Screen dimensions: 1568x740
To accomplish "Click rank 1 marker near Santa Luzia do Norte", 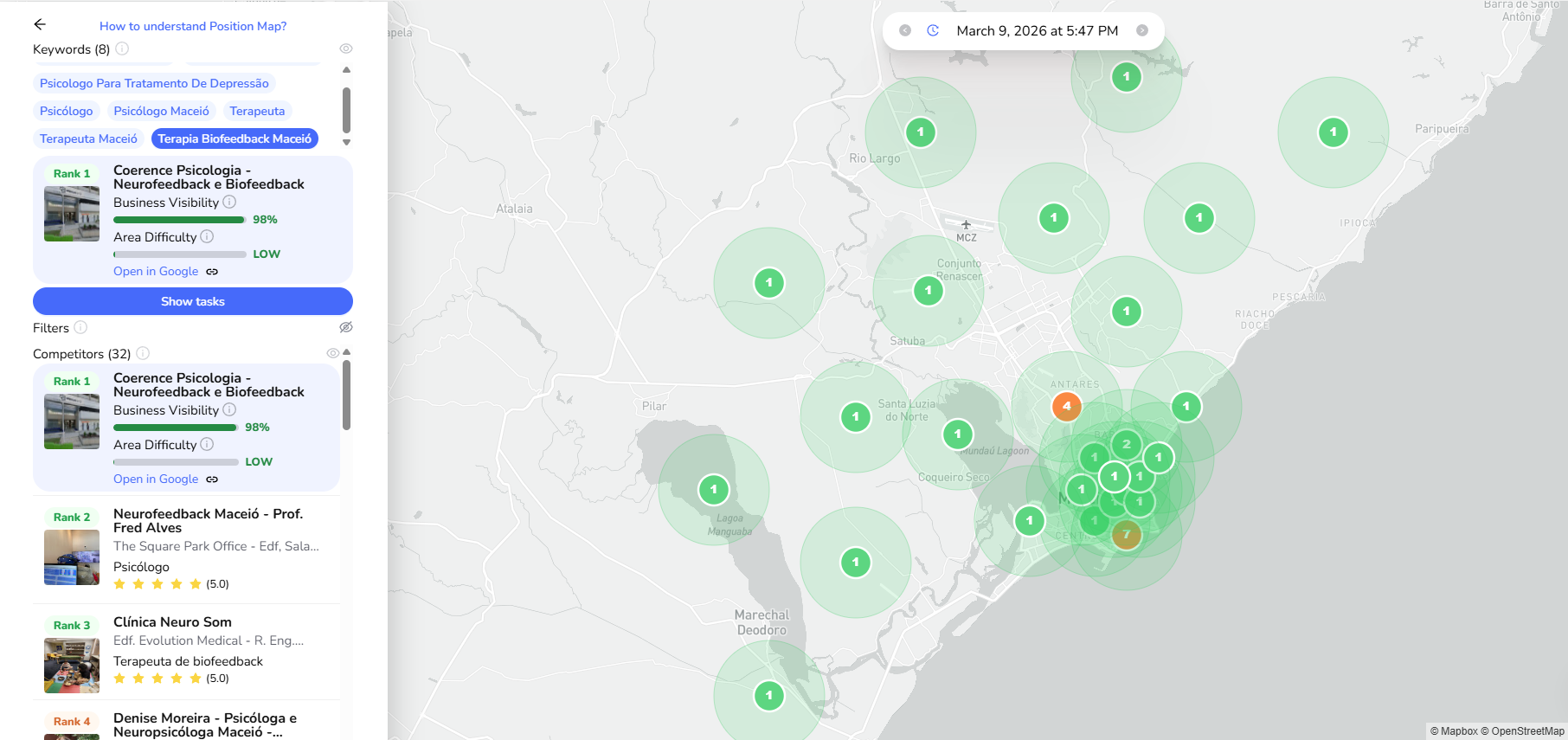I will click(x=856, y=417).
